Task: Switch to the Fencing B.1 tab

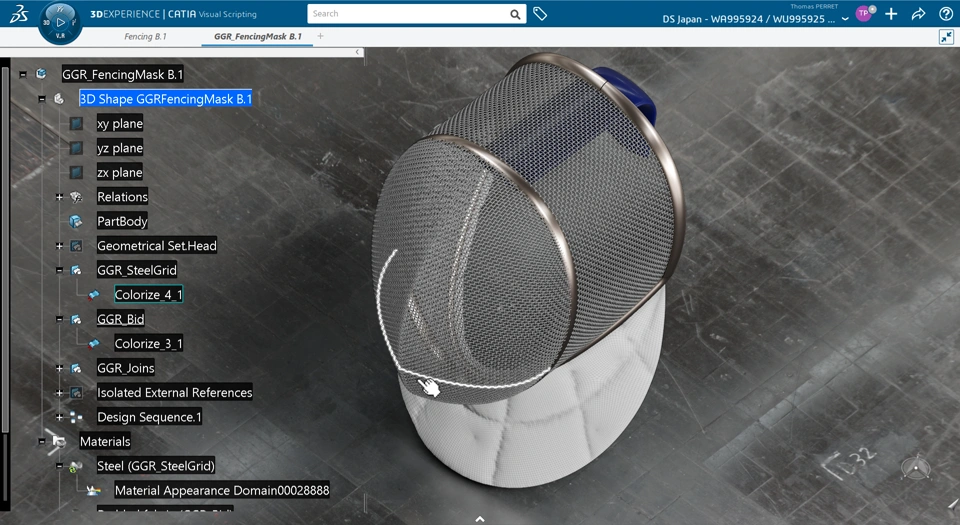Action: 145,37
